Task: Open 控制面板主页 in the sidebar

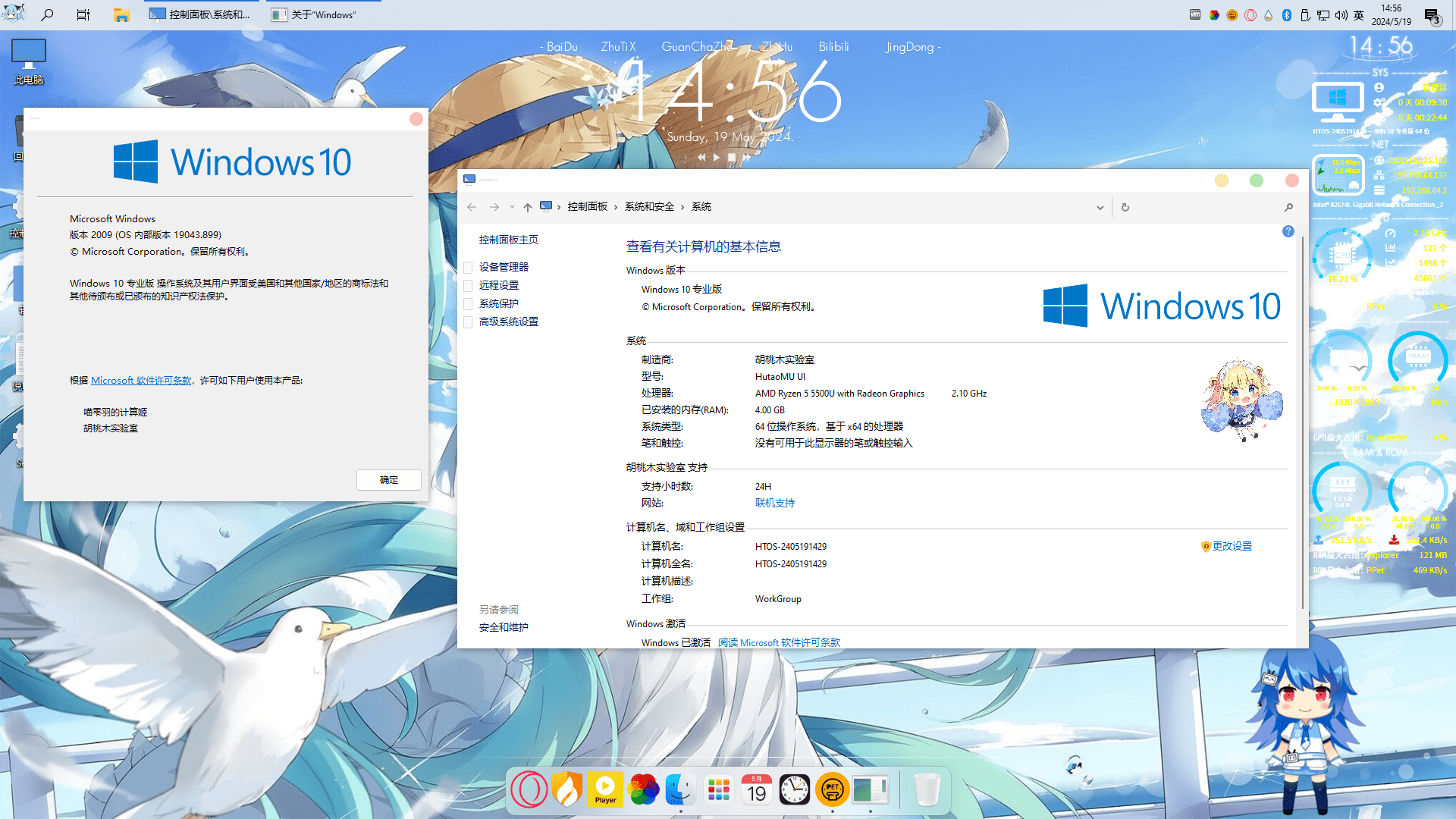Action: coord(509,240)
